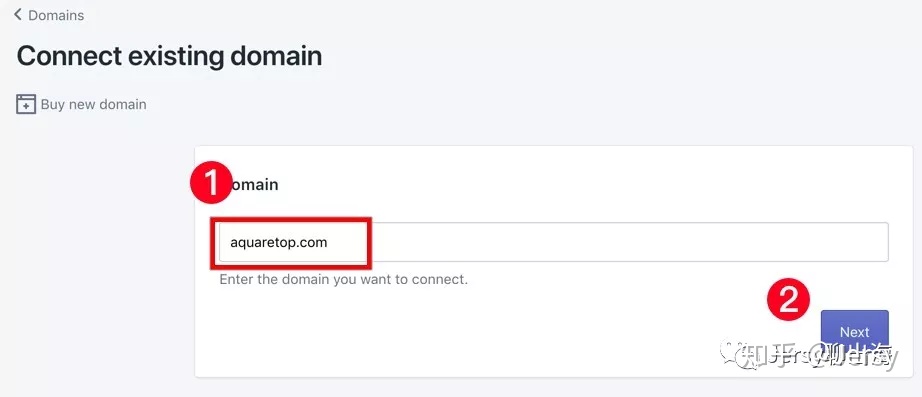Focus the domain input containing aquaretop.com
This screenshot has height=397, width=922.
pyautogui.click(x=553, y=242)
